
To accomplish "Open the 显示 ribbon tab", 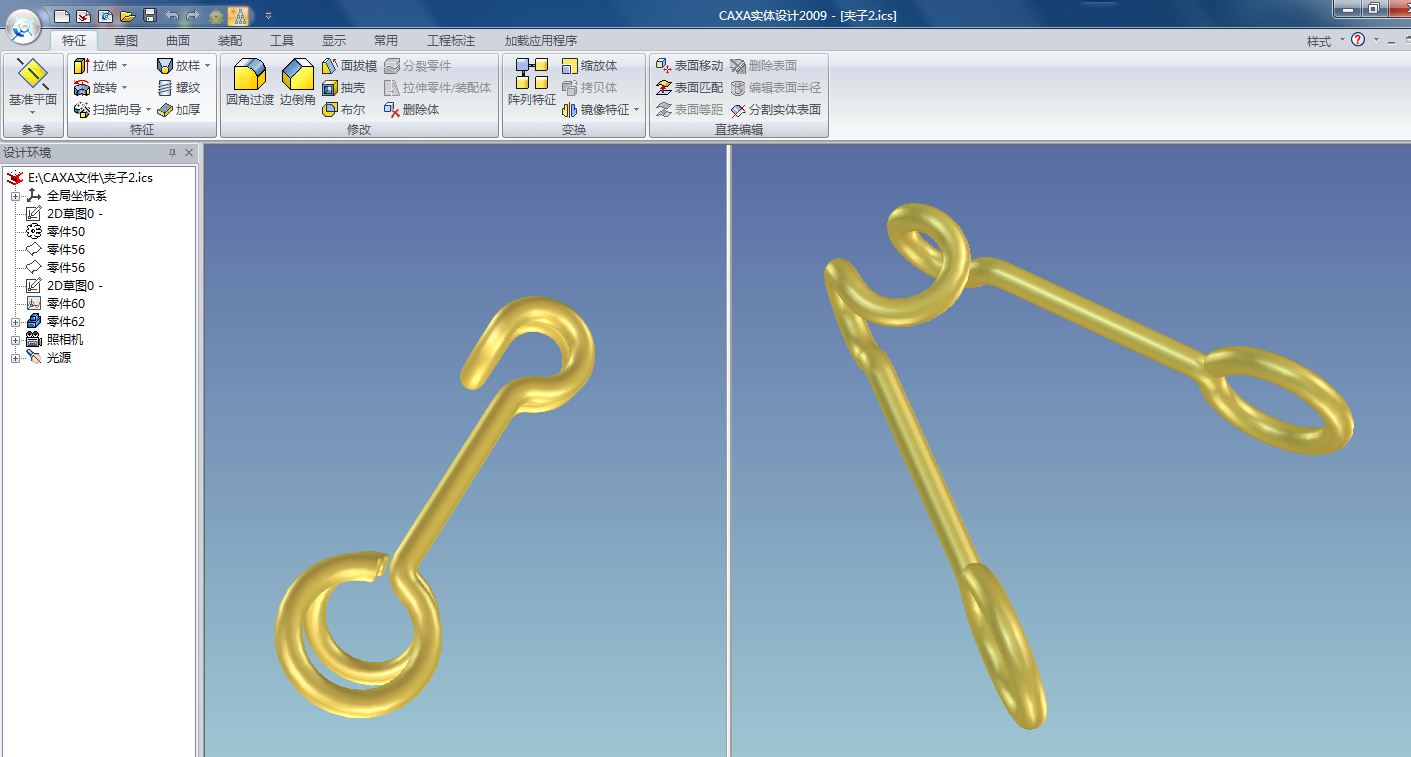I will pyautogui.click(x=334, y=41).
